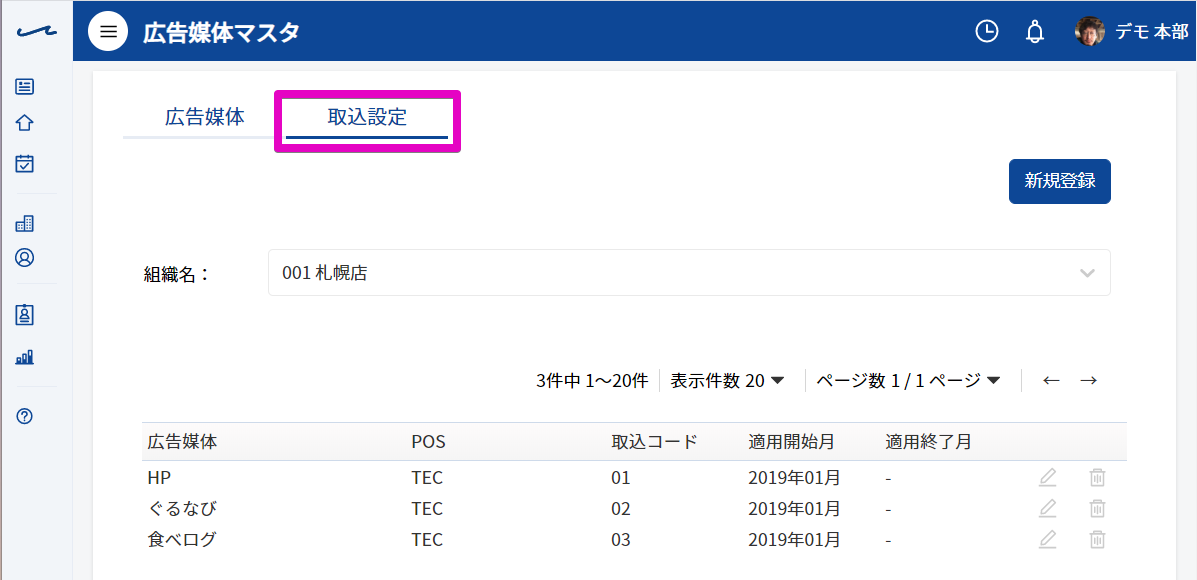Screen dimensions: 1197x580
Task: Click the 広告媒体マスタ page title
Action: pos(221,32)
